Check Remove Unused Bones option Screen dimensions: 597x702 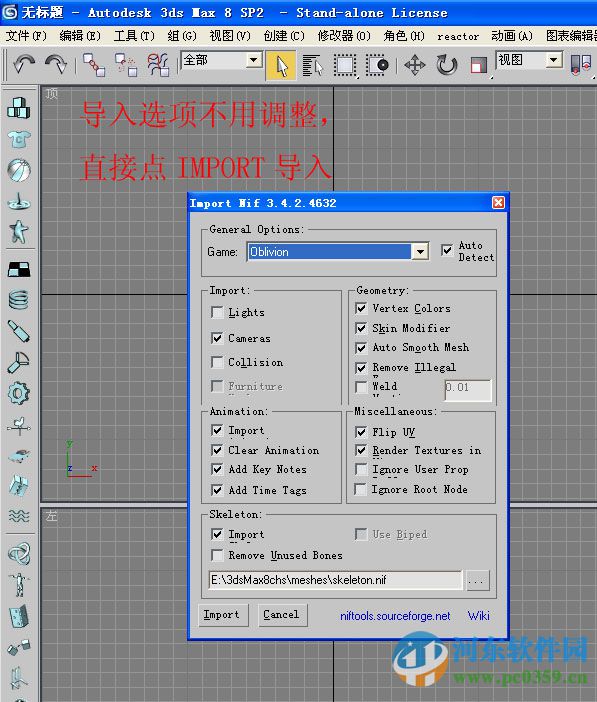(217, 556)
